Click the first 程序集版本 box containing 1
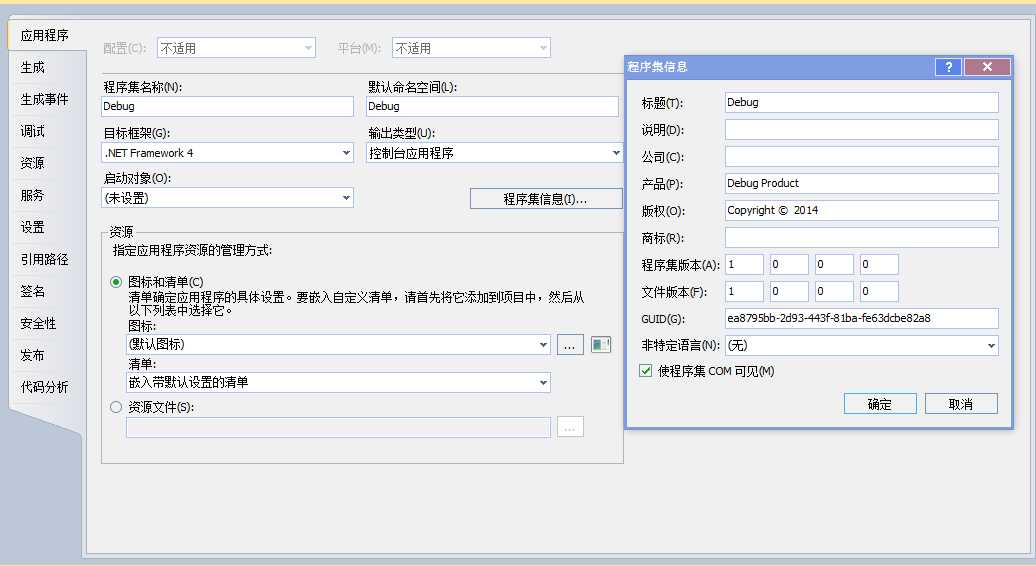This screenshot has width=1036, height=566. 744,265
